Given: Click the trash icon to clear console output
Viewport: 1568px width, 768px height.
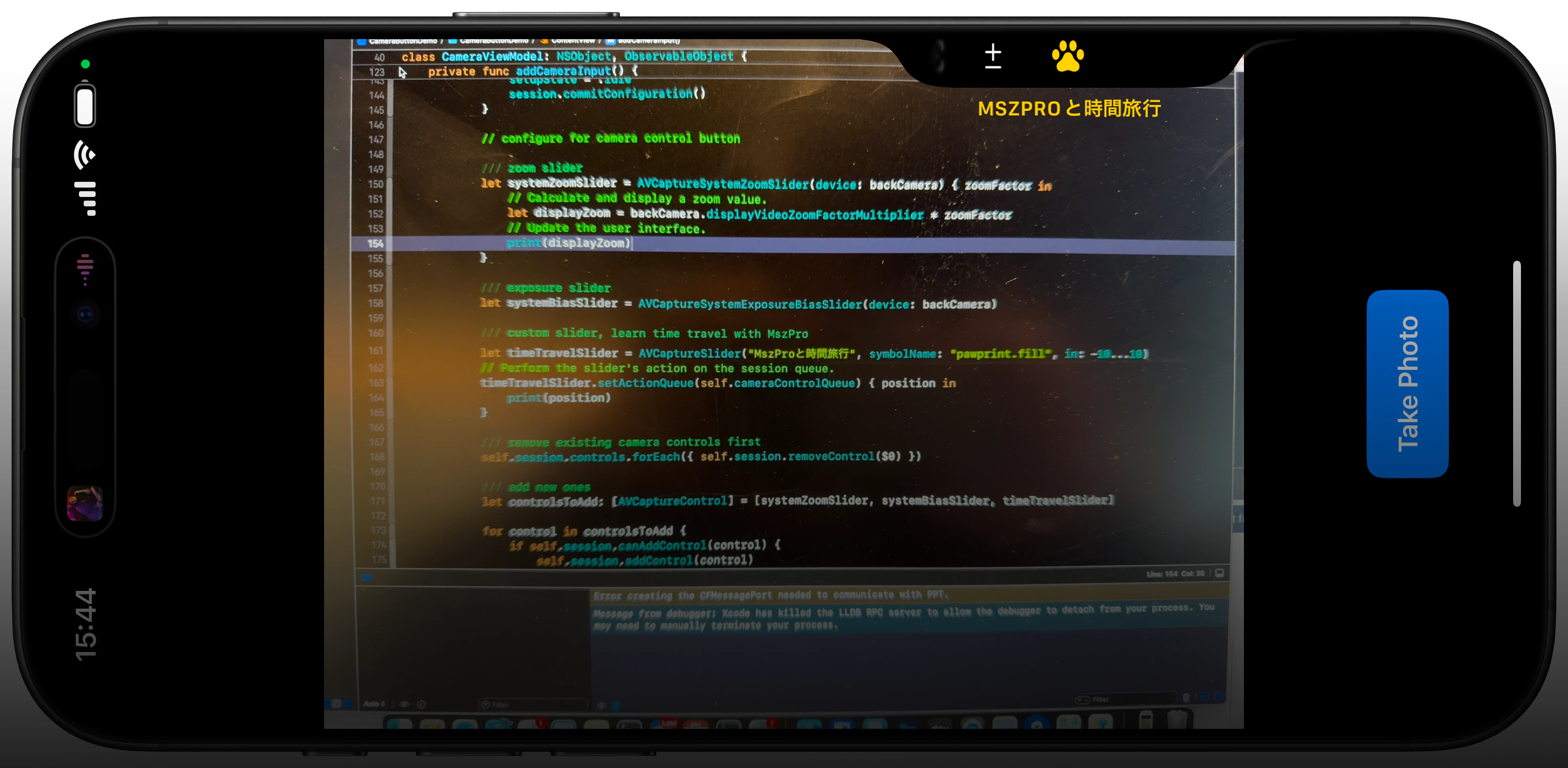Looking at the screenshot, I should (x=1187, y=697).
